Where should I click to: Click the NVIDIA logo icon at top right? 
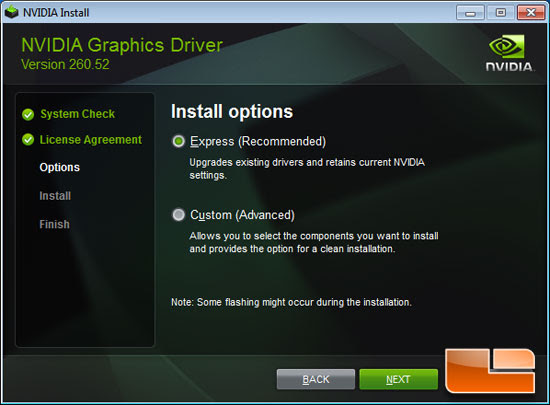(x=509, y=53)
